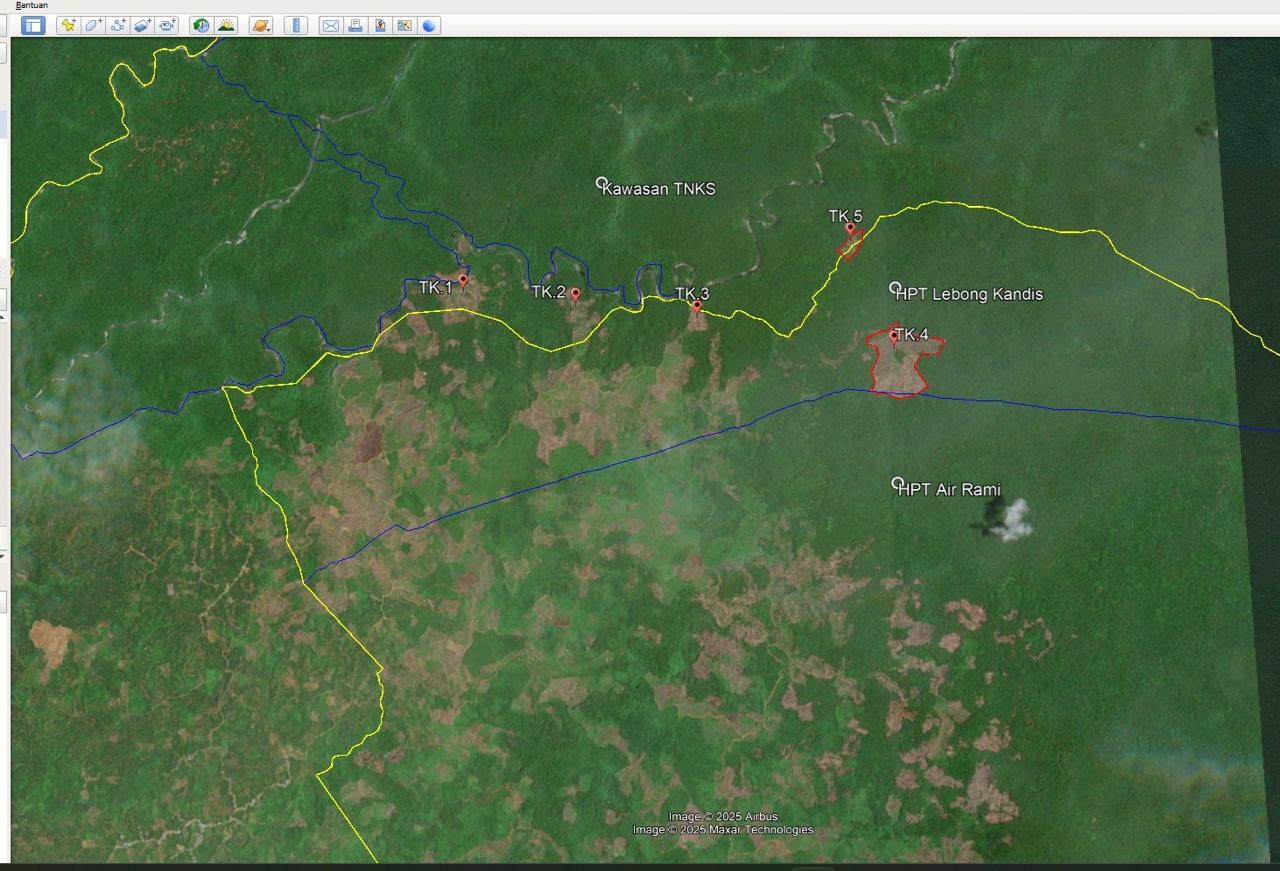The width and height of the screenshot is (1280, 871).
Task: Click the Add Image Overlay icon
Action: (x=142, y=26)
